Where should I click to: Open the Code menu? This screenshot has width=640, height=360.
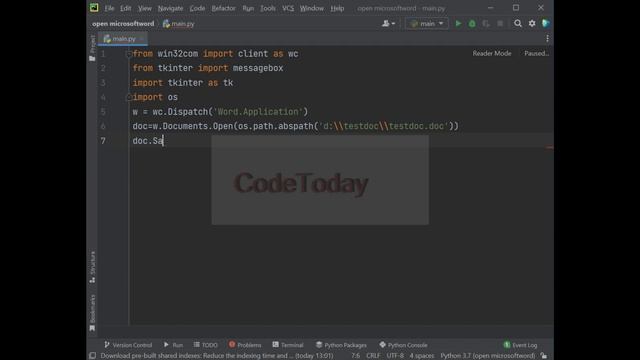pyautogui.click(x=197, y=8)
